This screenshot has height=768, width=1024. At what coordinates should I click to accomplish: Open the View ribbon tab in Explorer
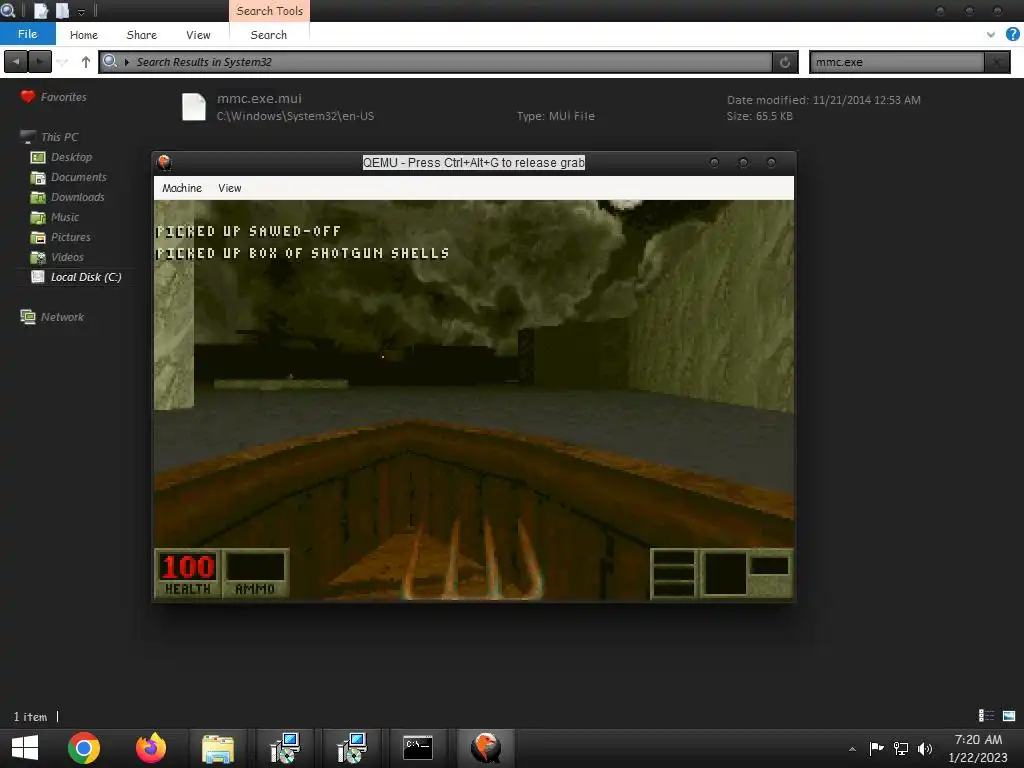198,35
